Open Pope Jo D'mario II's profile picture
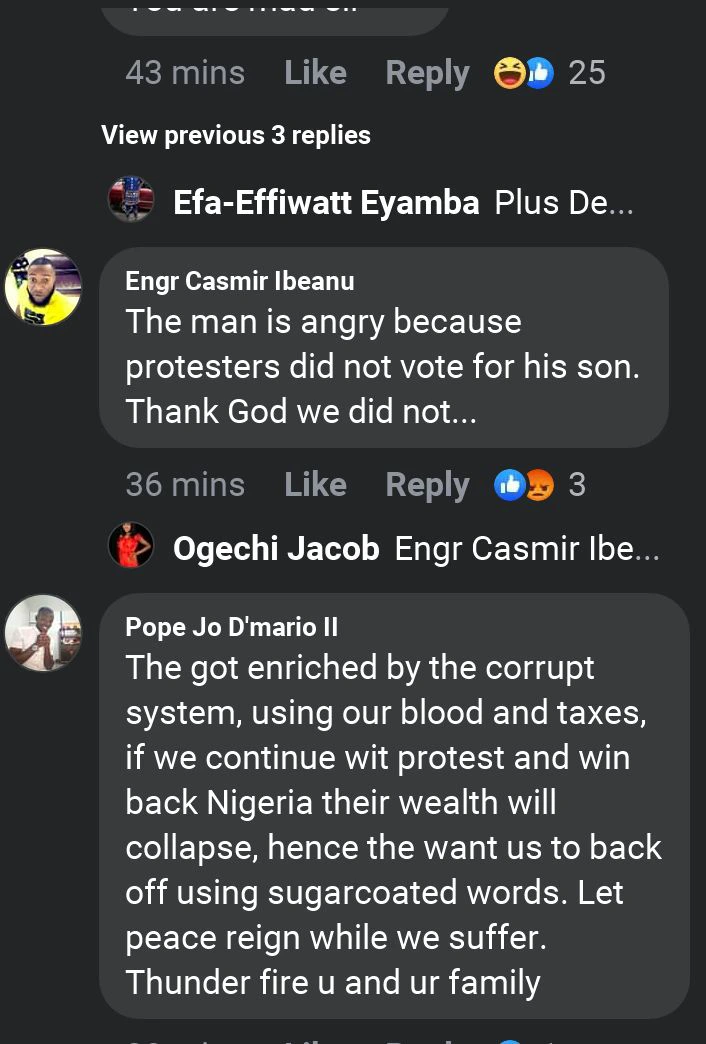706x1044 pixels. 43,632
